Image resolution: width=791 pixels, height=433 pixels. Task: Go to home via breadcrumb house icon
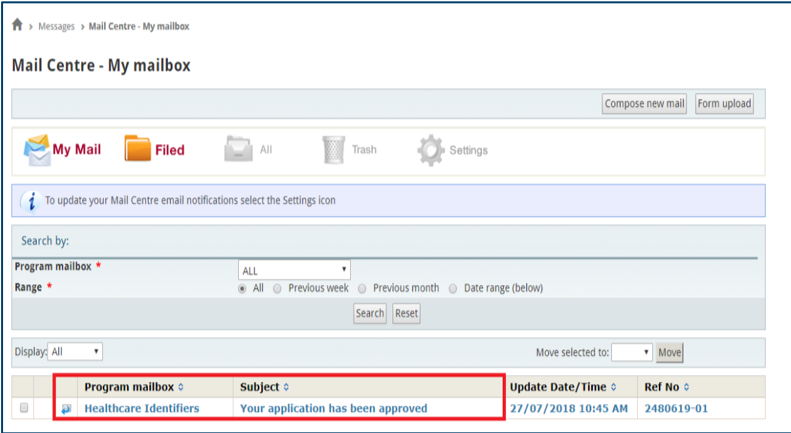(x=17, y=25)
